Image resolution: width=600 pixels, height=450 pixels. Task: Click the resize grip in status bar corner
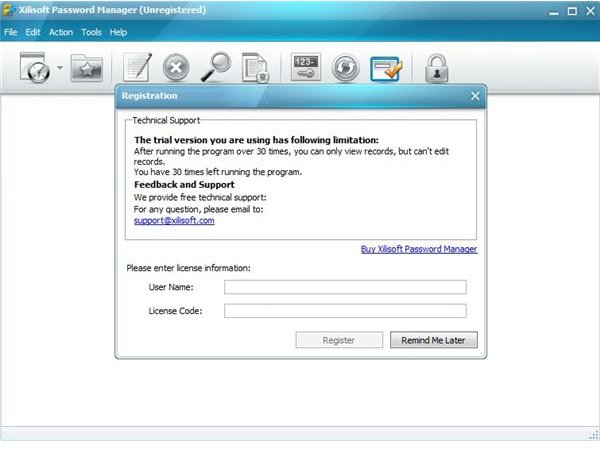[594, 435]
